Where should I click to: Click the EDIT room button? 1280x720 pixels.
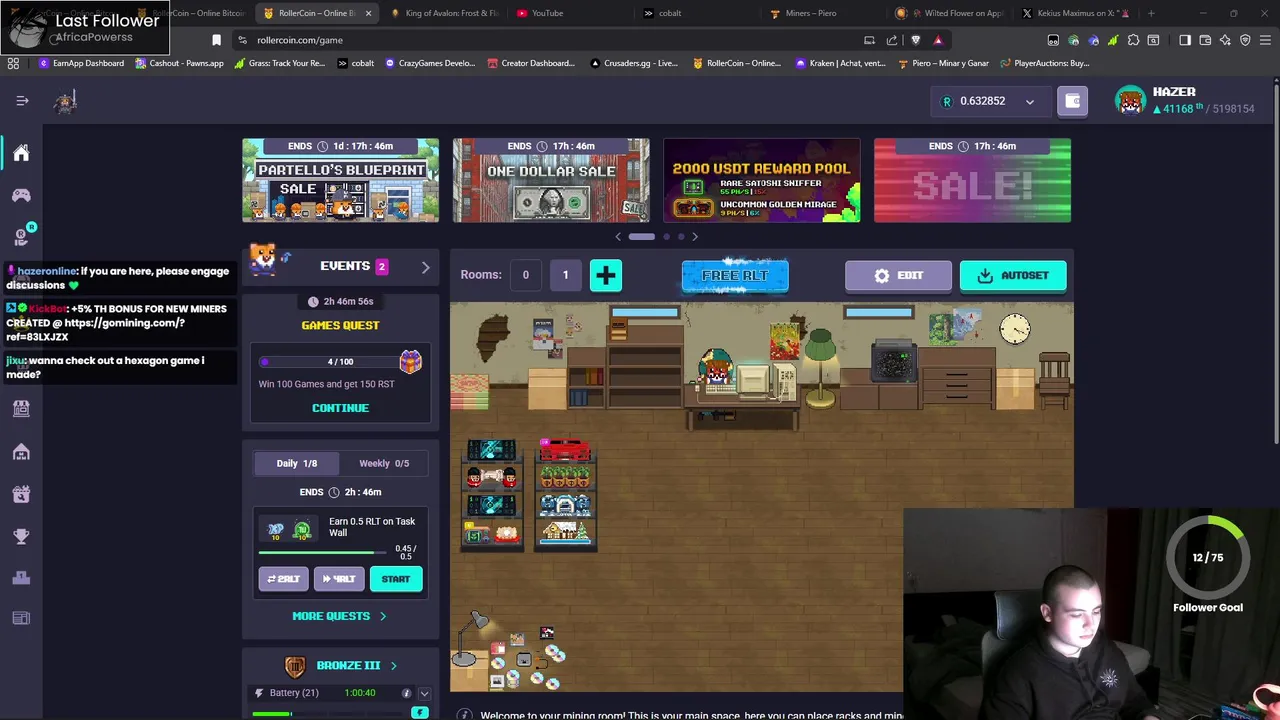[x=898, y=275]
